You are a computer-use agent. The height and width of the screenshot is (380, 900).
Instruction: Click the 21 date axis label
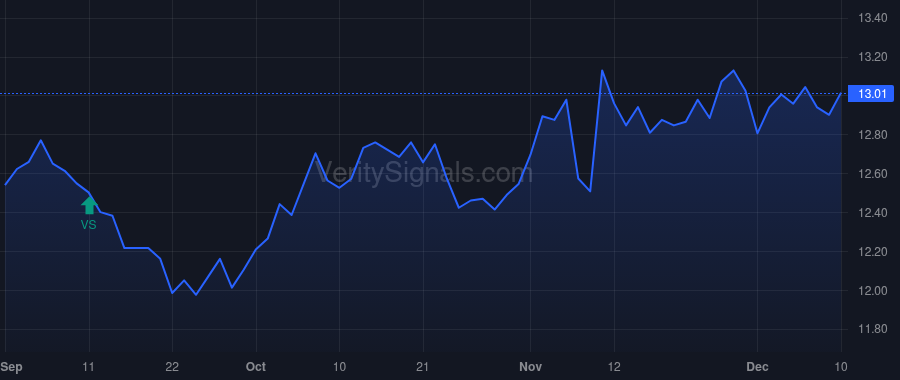423,367
